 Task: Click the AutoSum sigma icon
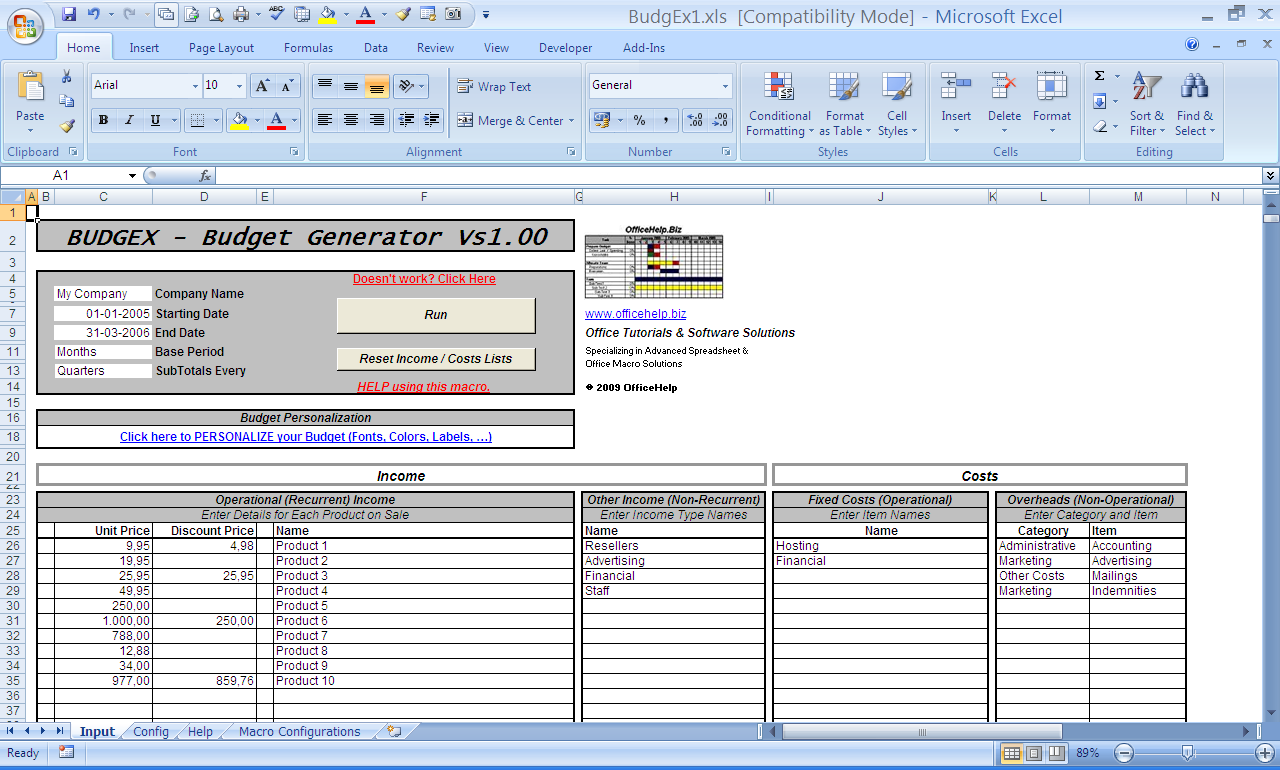pyautogui.click(x=1100, y=76)
